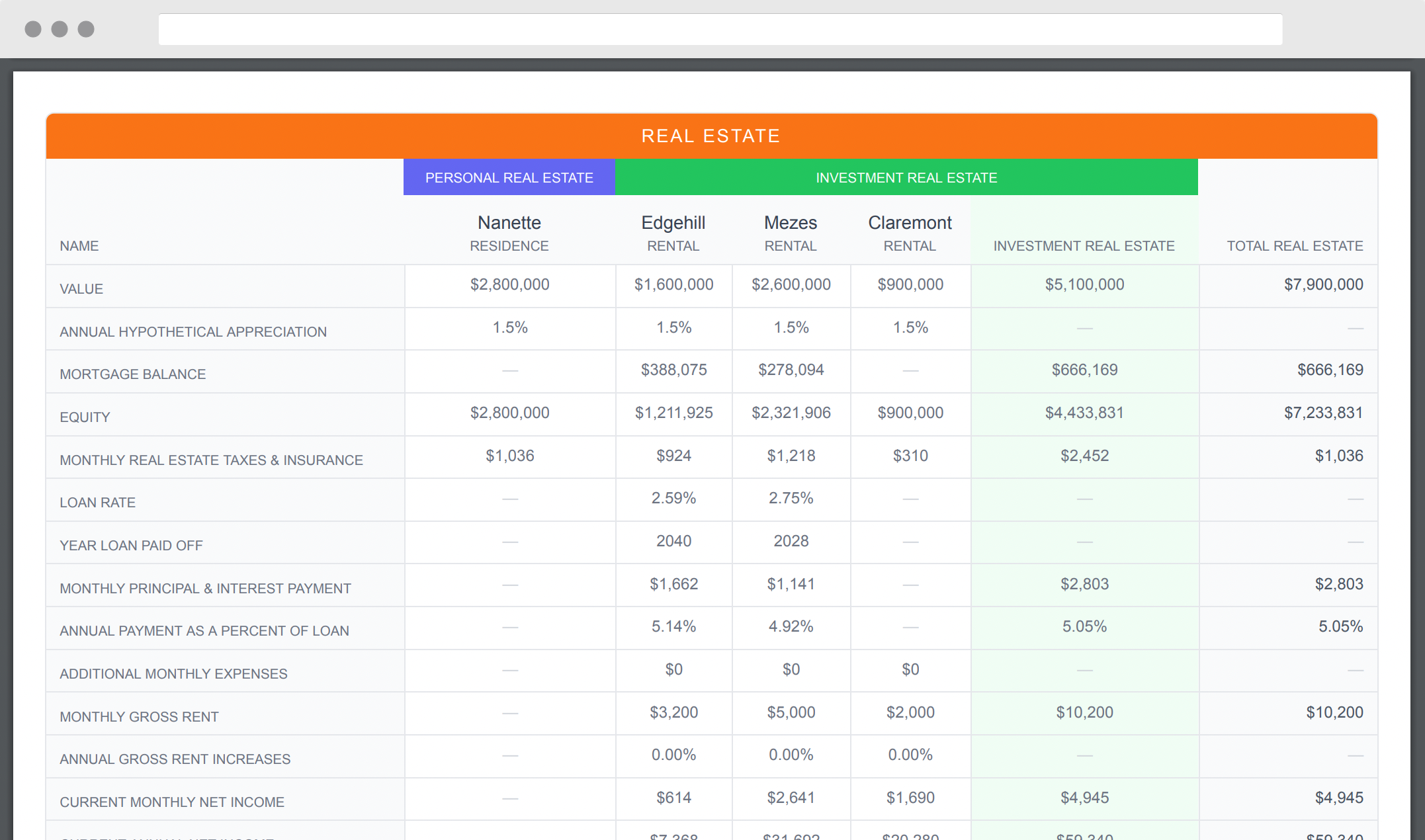Click the orange REAL ESTATE header
The image size is (1425, 840).
(711, 136)
